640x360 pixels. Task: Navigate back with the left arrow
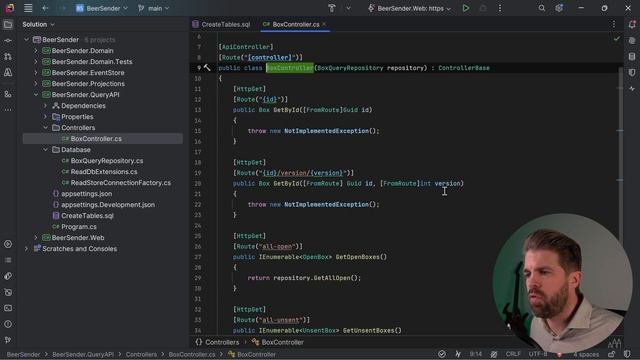(x=45, y=8)
